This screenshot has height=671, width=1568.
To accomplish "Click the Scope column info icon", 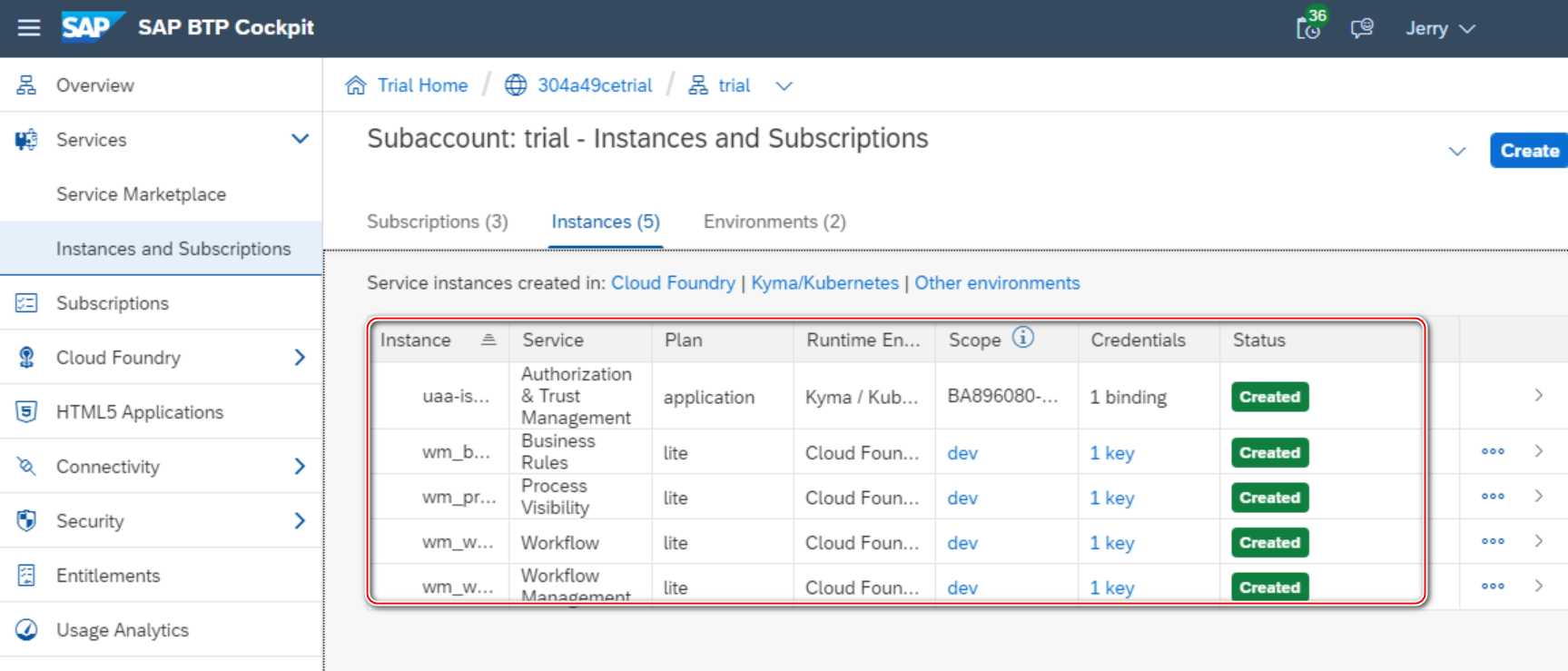I will coord(1023,338).
